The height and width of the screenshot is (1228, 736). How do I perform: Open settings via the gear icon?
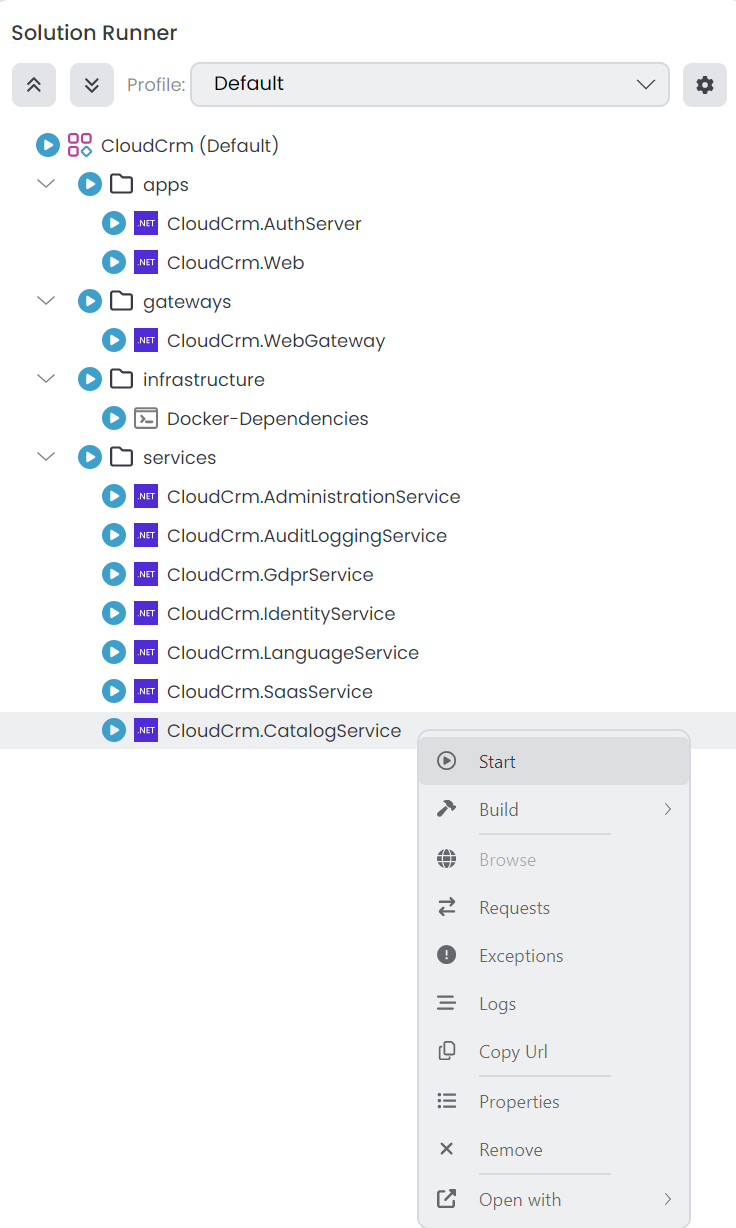704,85
